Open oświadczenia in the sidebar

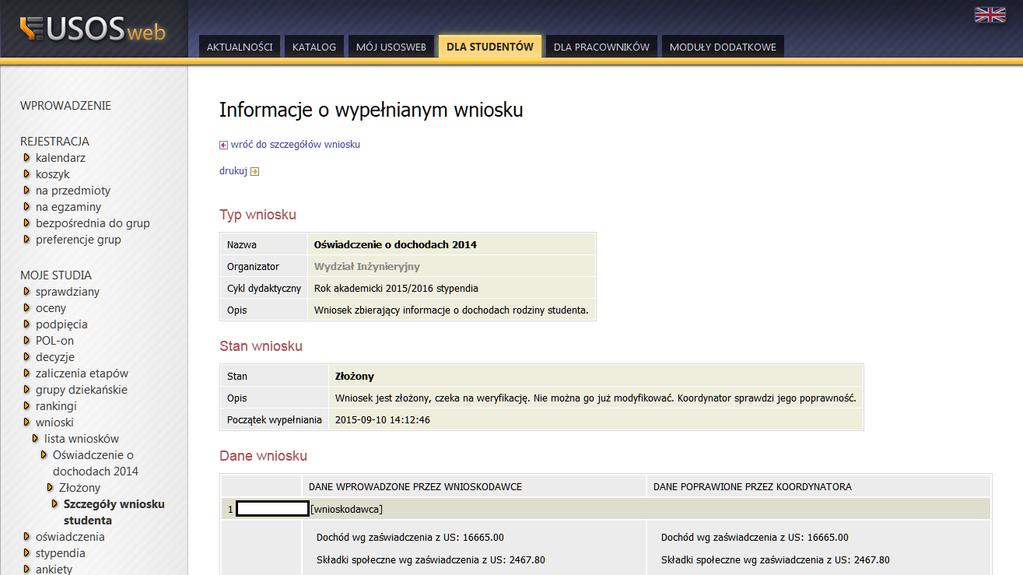70,536
